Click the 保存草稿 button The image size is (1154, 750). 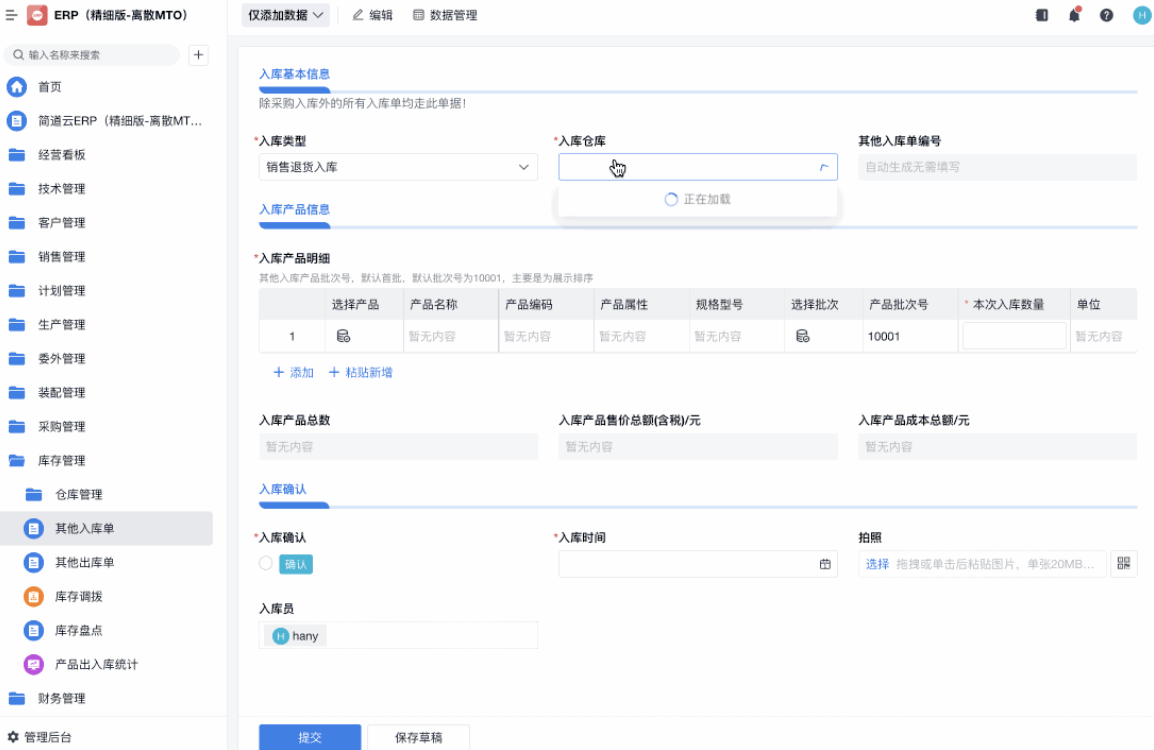click(x=418, y=737)
